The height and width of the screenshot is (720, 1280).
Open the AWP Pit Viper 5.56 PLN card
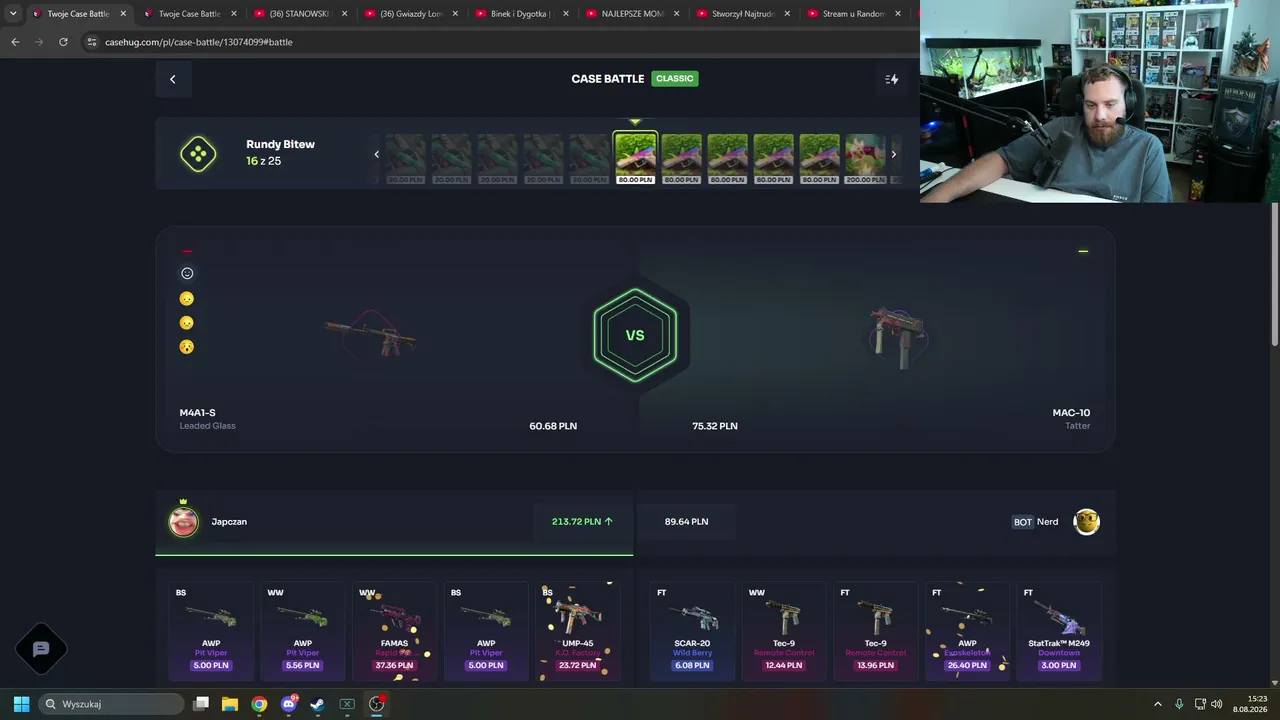point(303,631)
